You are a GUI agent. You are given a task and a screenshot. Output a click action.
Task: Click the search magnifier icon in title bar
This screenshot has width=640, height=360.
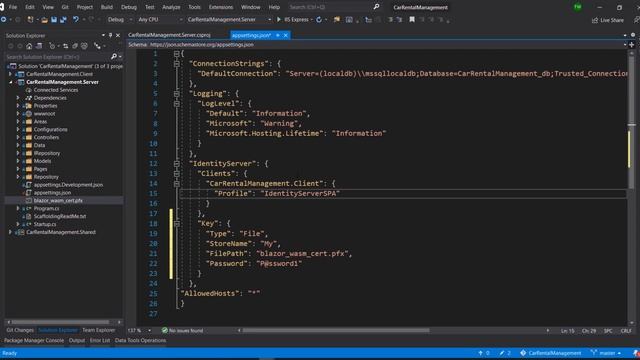pyautogui.click(x=376, y=7)
